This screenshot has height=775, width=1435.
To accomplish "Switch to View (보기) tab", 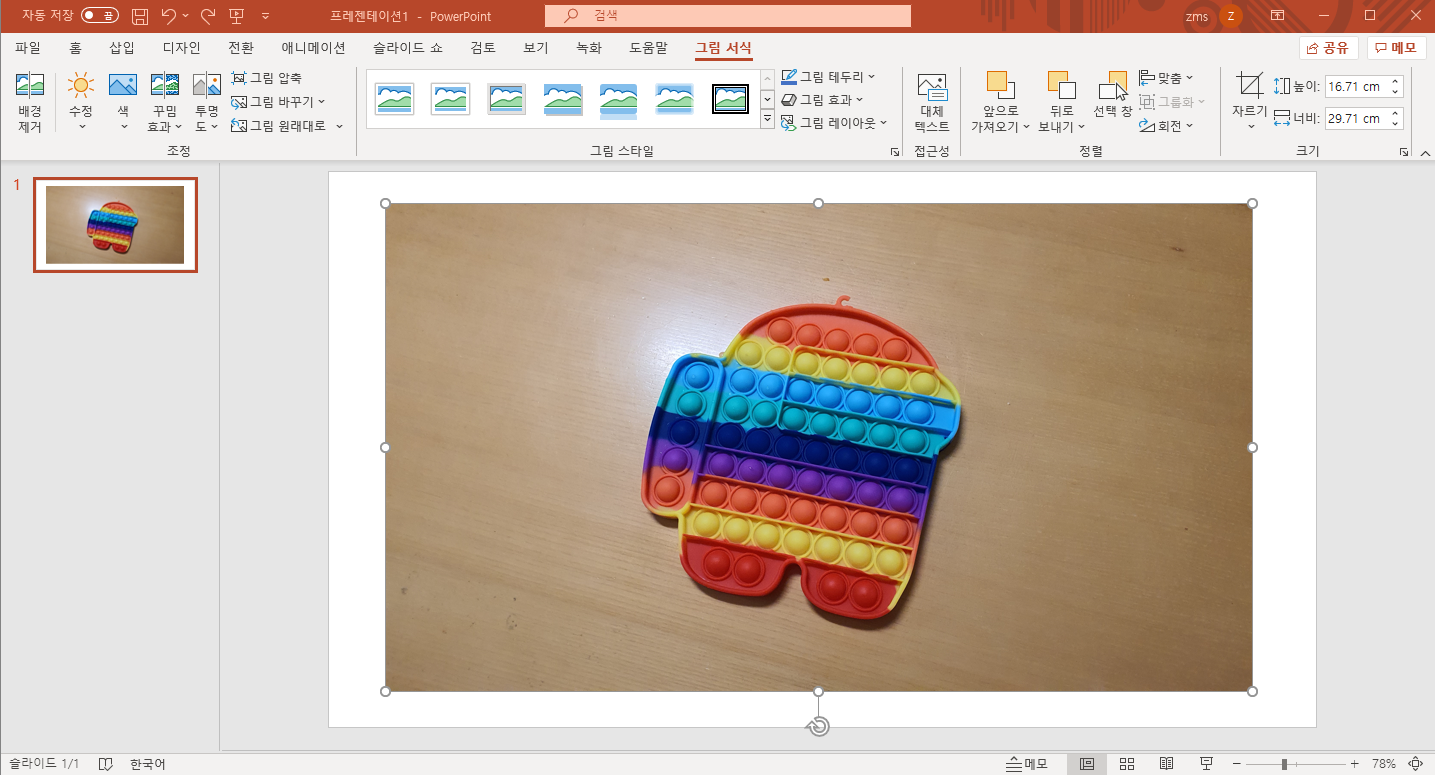I will (536, 47).
